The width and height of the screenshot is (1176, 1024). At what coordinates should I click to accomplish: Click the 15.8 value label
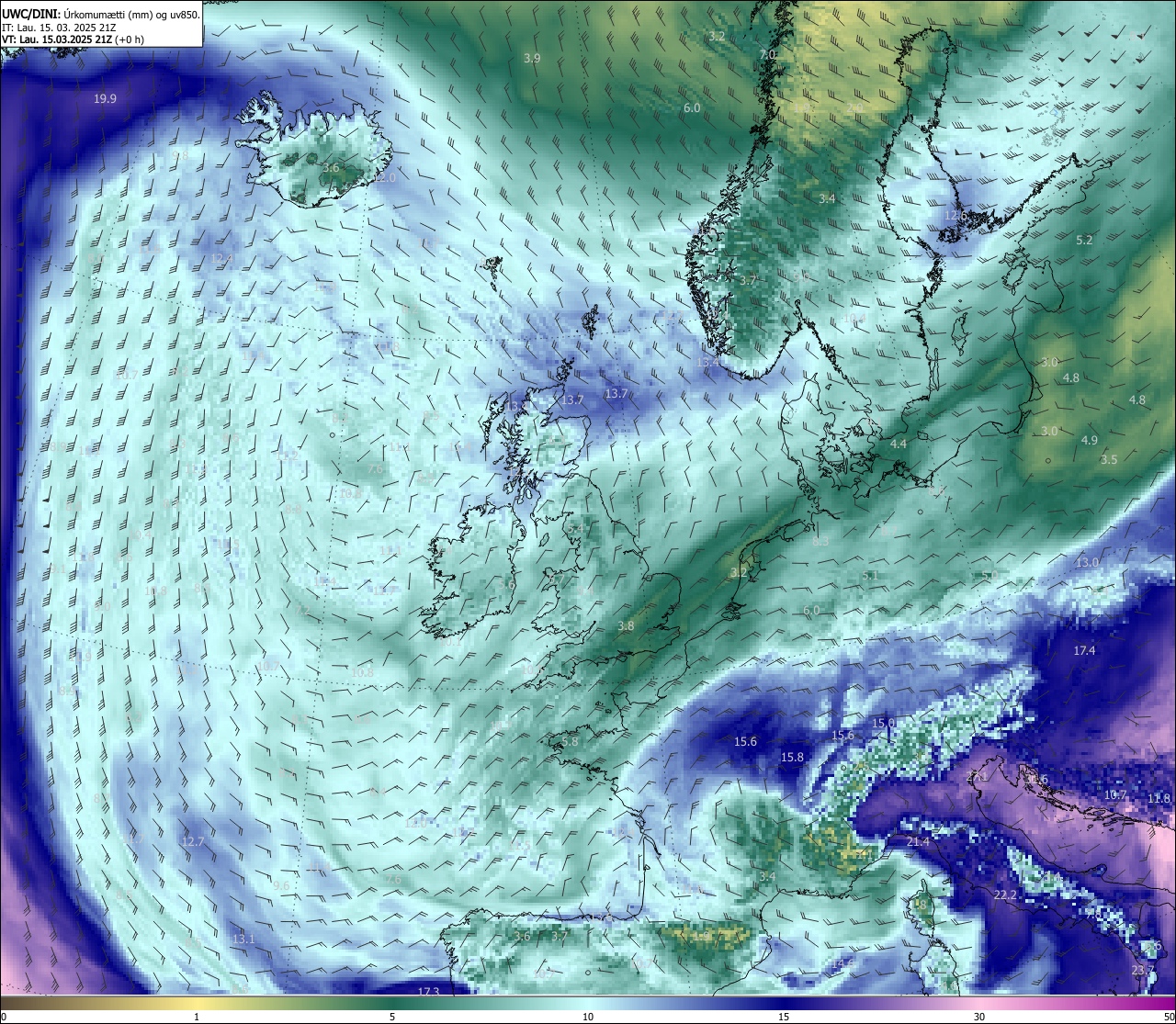point(792,757)
